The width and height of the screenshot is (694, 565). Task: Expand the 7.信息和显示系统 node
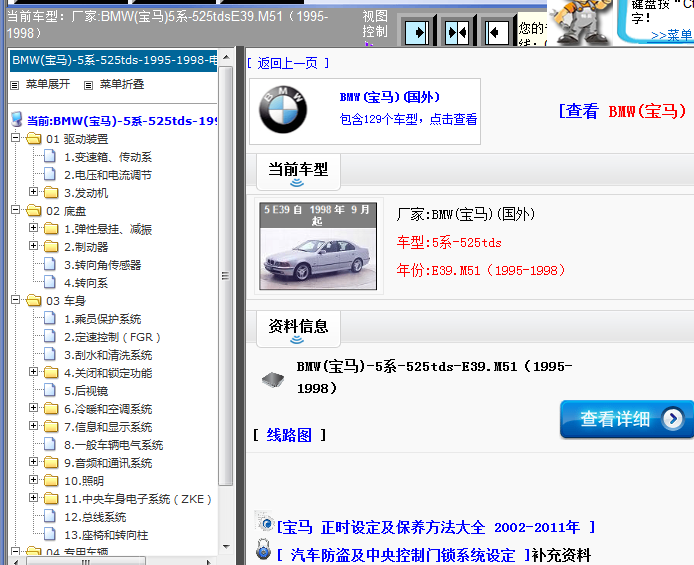pos(34,426)
